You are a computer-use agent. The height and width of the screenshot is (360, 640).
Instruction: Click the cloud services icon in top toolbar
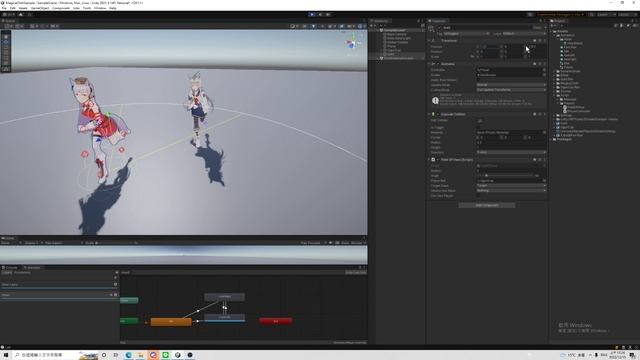click(21, 14)
